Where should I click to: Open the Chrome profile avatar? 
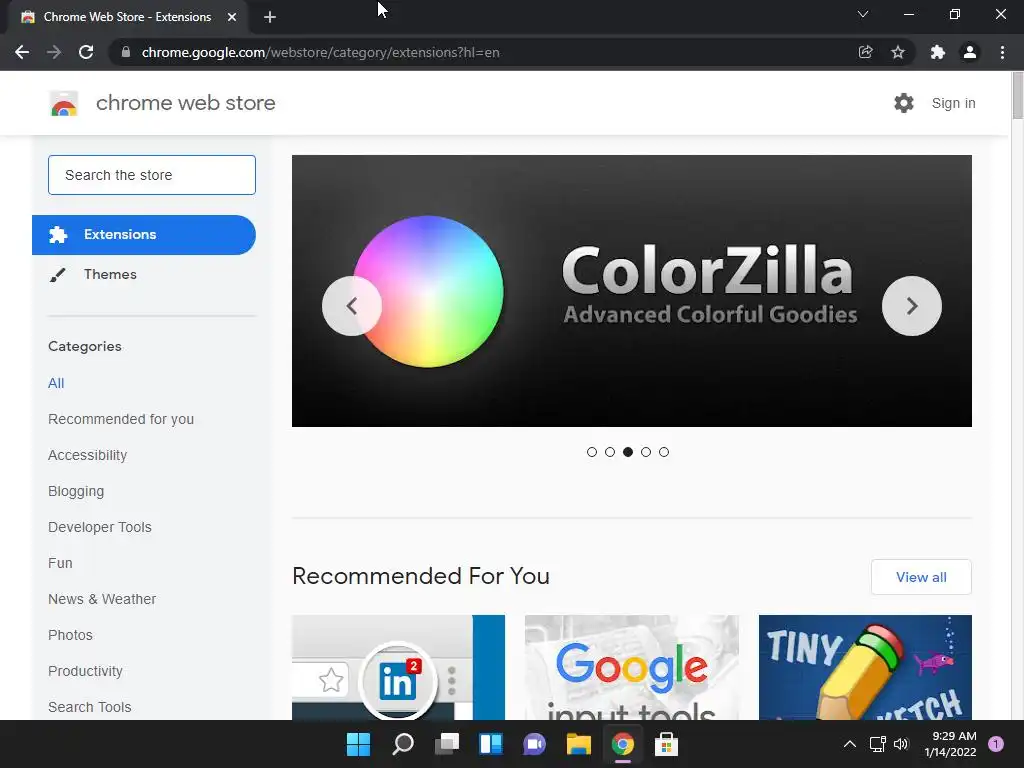[x=970, y=52]
